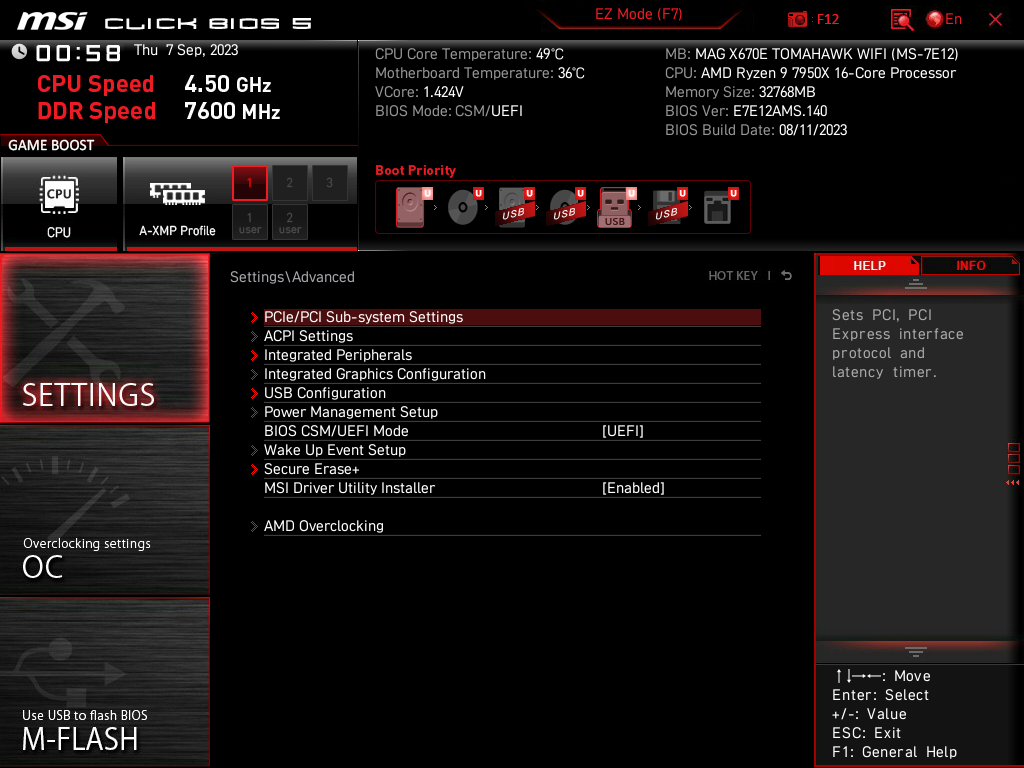
Task: Open USB Configuration
Action: point(512,392)
